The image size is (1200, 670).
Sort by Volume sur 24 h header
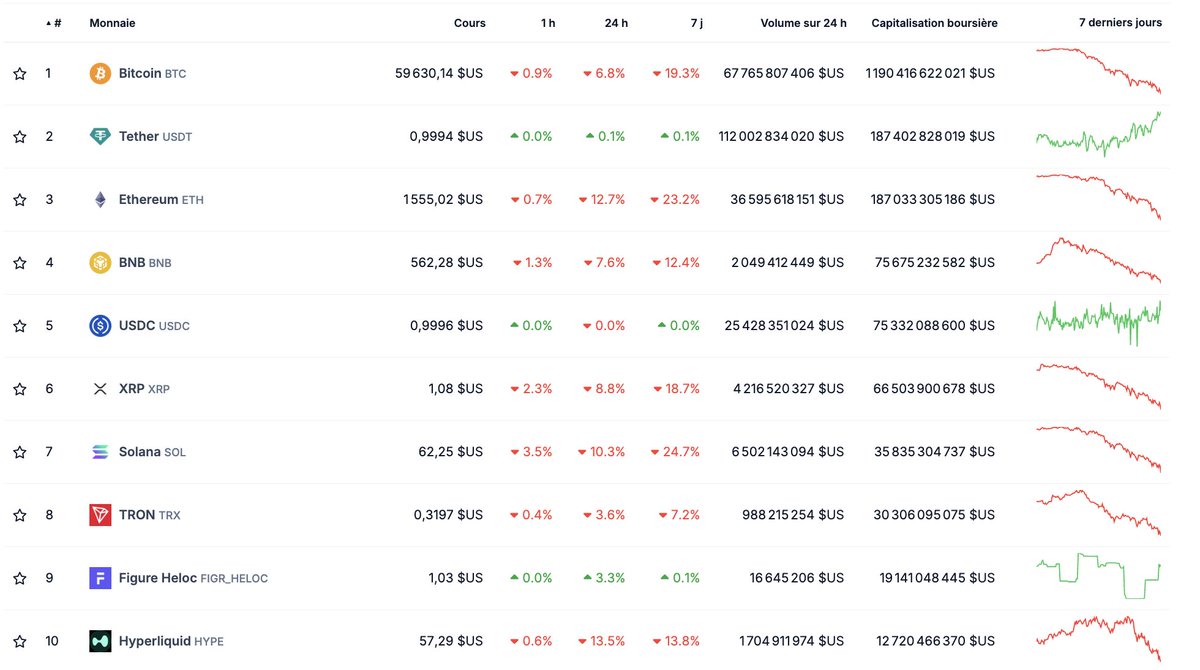803,23
